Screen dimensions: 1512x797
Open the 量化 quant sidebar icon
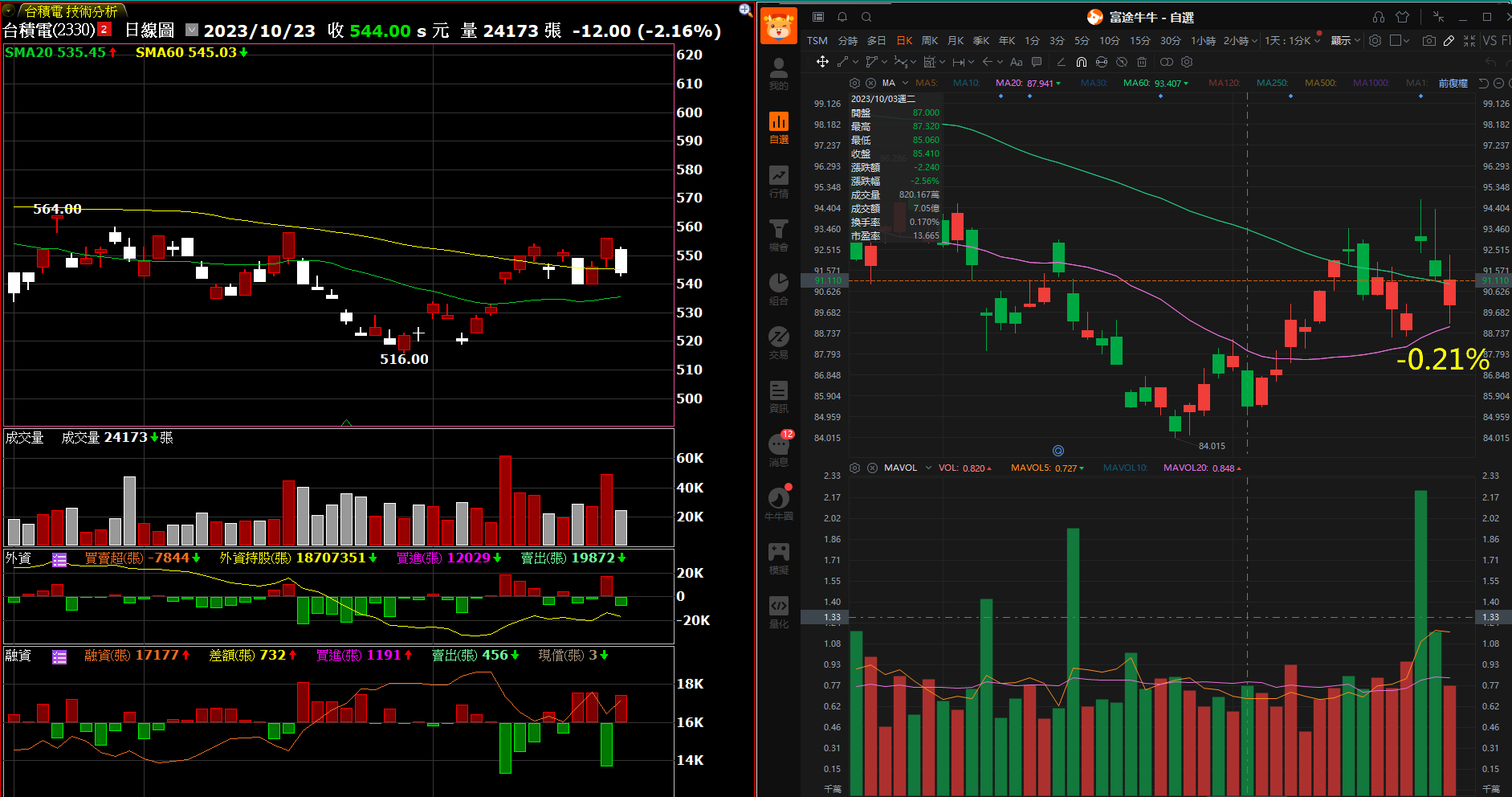click(x=779, y=611)
